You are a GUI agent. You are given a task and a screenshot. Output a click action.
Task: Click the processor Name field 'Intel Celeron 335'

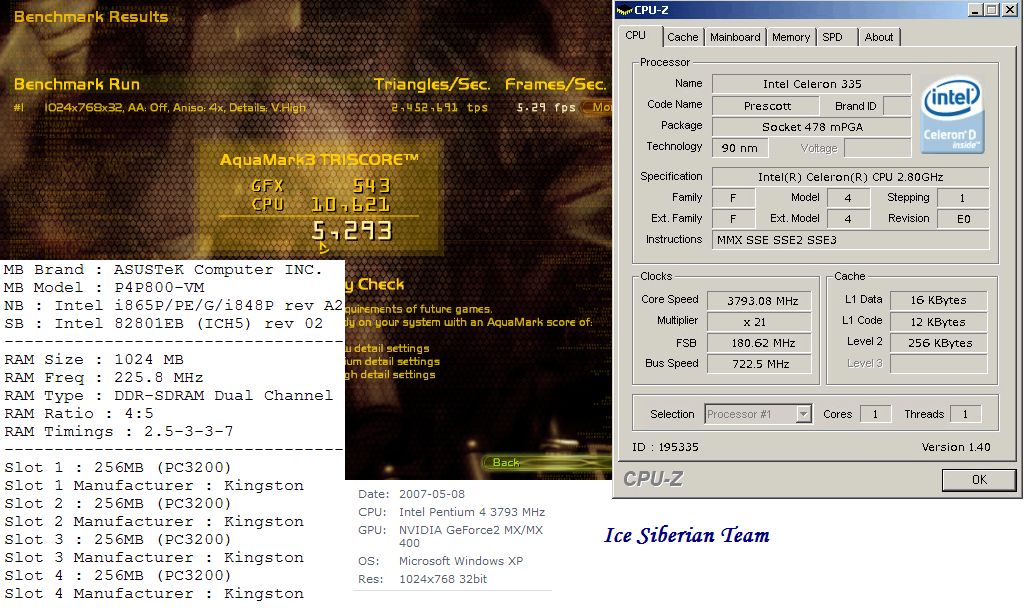(x=812, y=84)
